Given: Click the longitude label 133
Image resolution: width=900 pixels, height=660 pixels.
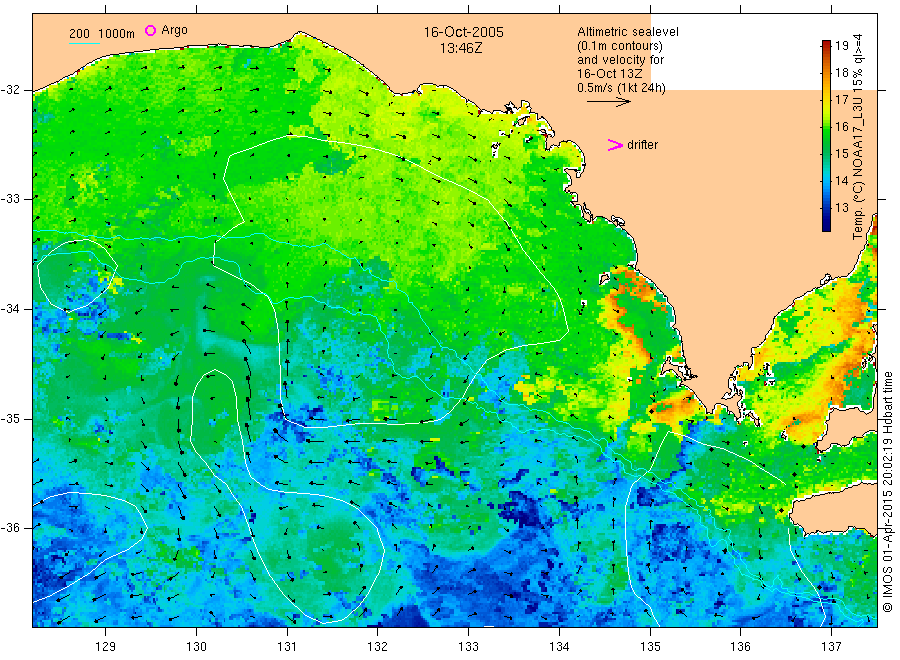Looking at the screenshot, I should point(468,647).
